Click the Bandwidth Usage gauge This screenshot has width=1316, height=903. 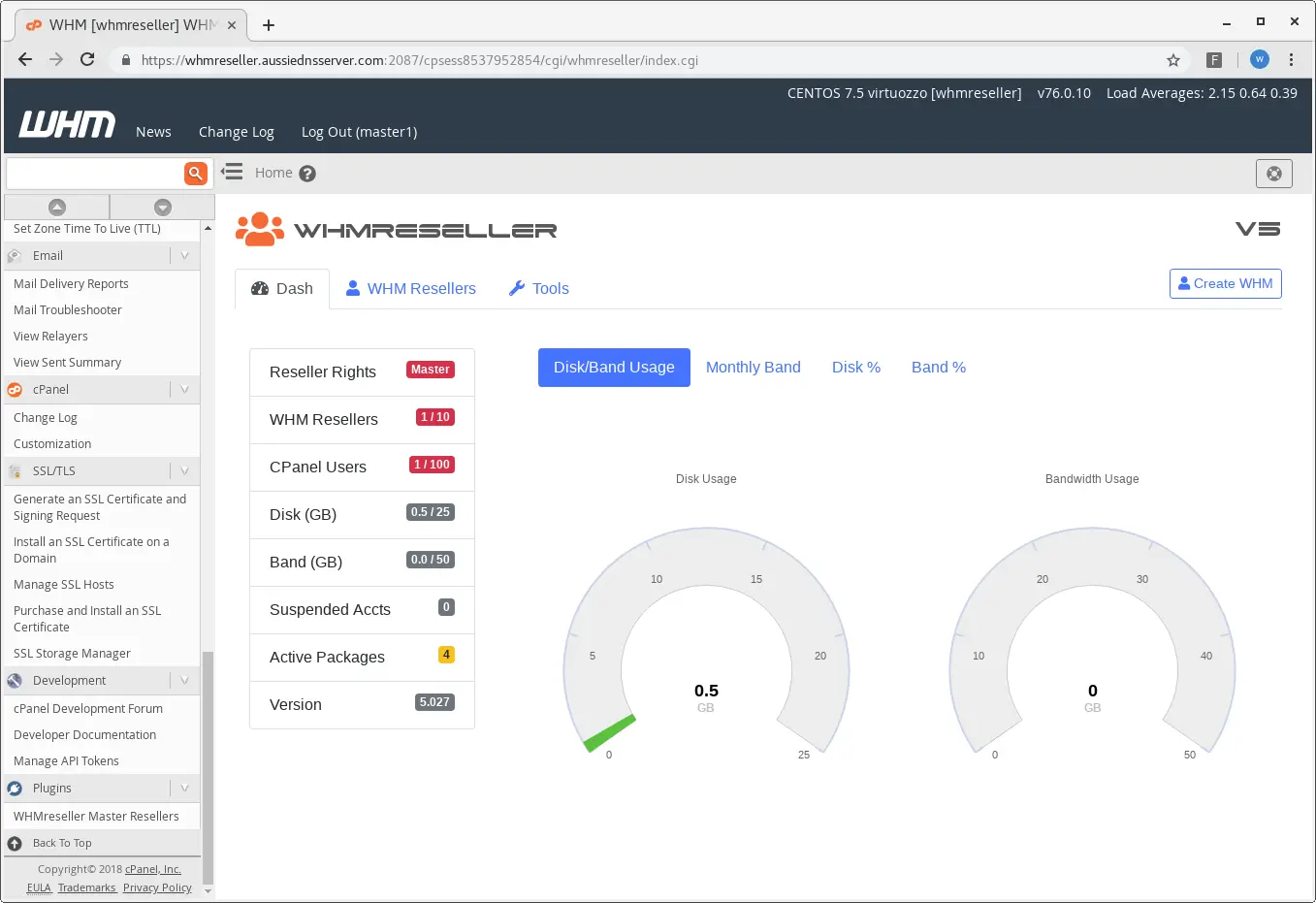click(x=1092, y=640)
